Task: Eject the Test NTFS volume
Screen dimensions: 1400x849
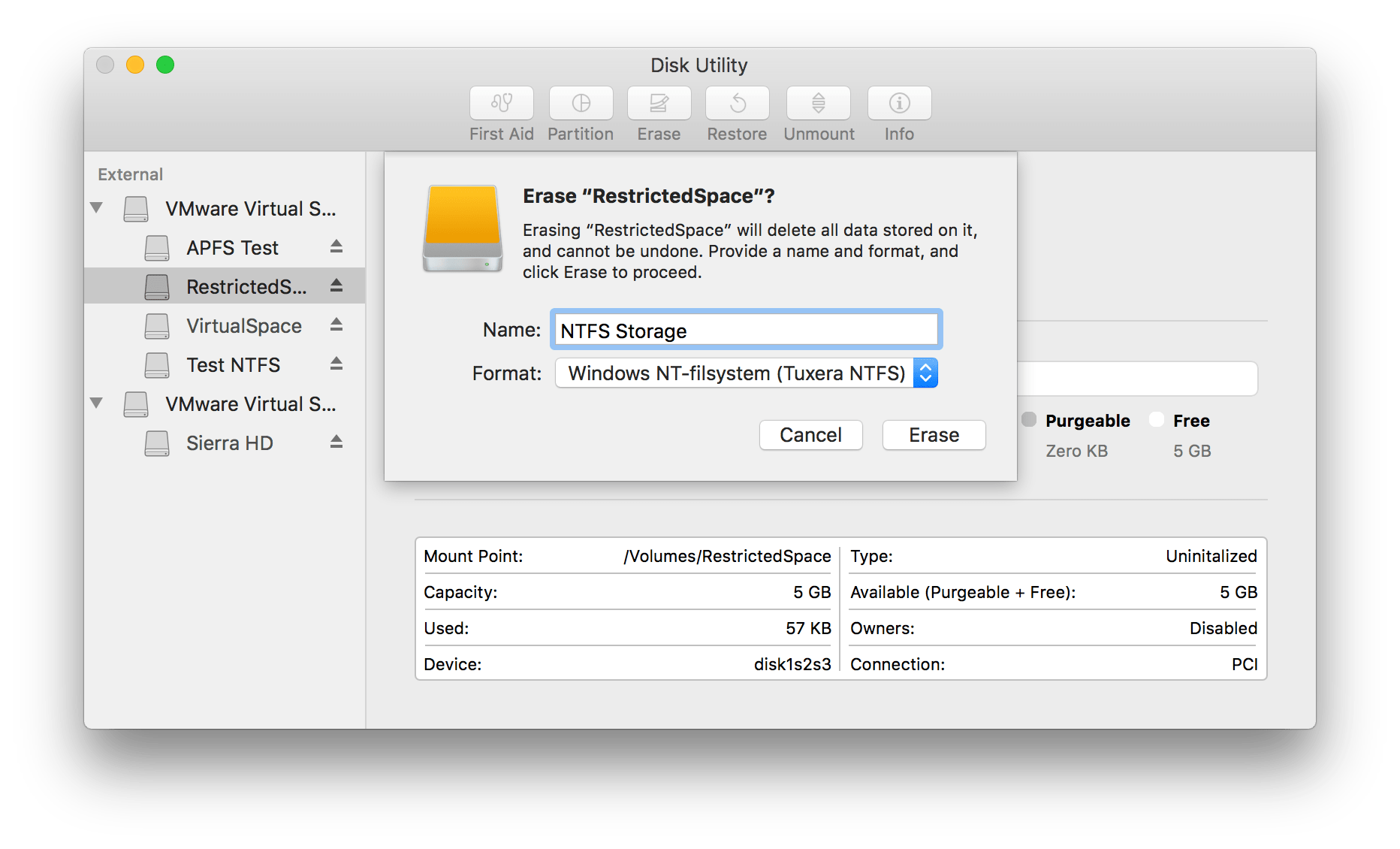Action: point(336,364)
